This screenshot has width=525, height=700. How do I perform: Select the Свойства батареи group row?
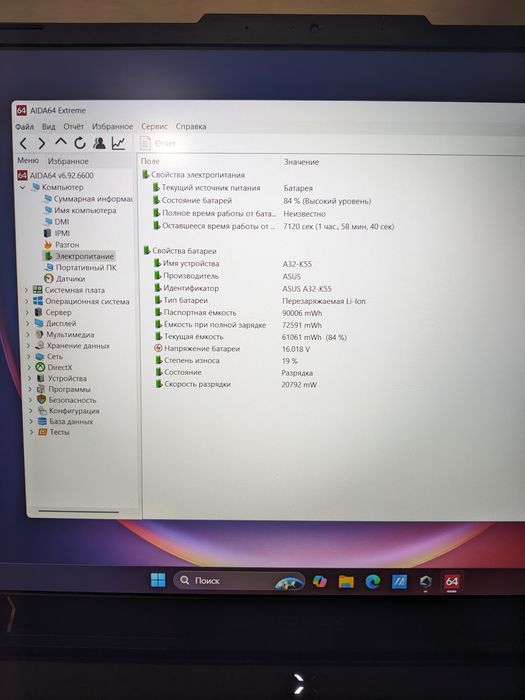click(x=180, y=251)
